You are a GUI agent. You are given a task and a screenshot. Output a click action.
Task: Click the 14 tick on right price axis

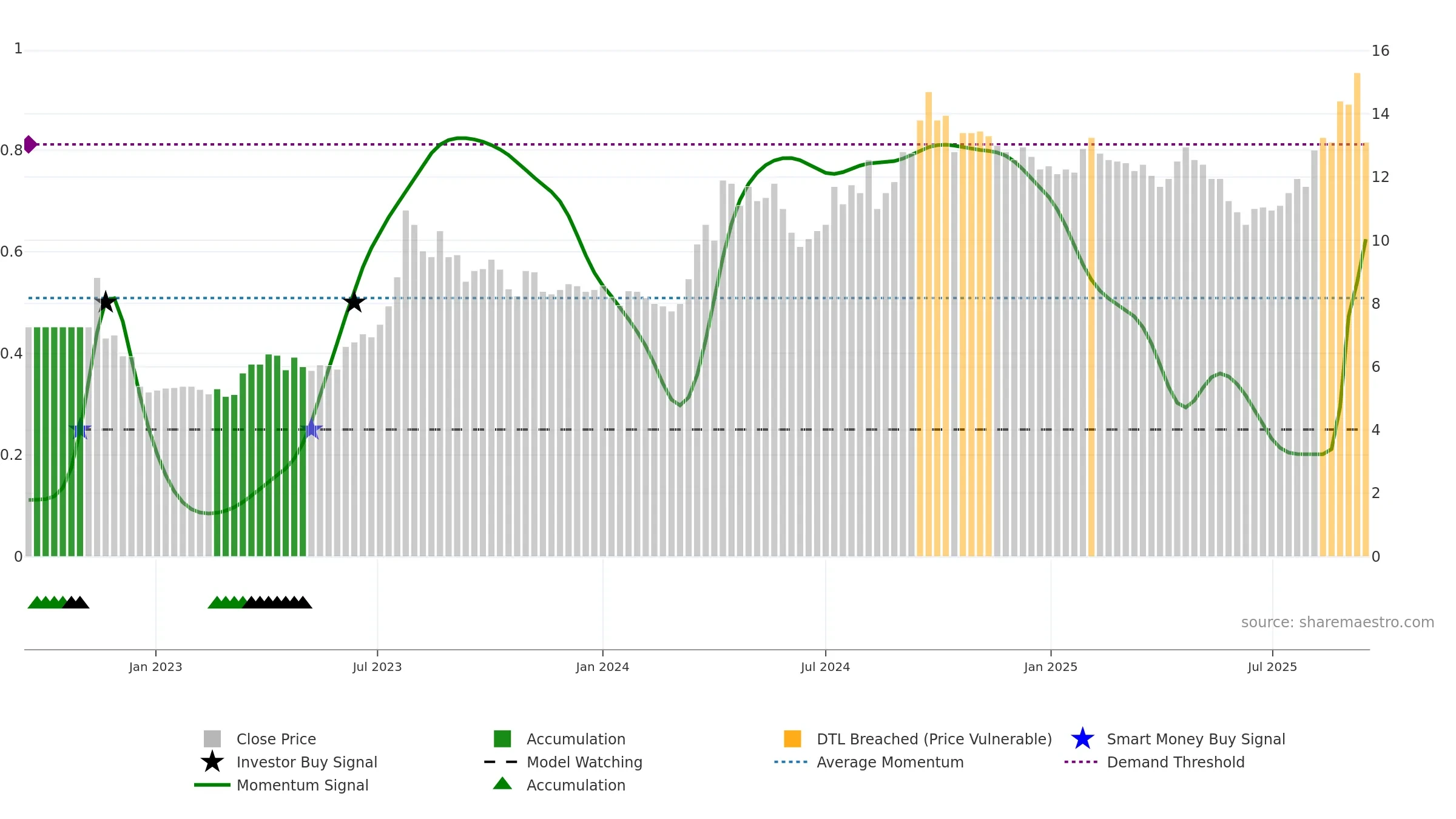1380,114
